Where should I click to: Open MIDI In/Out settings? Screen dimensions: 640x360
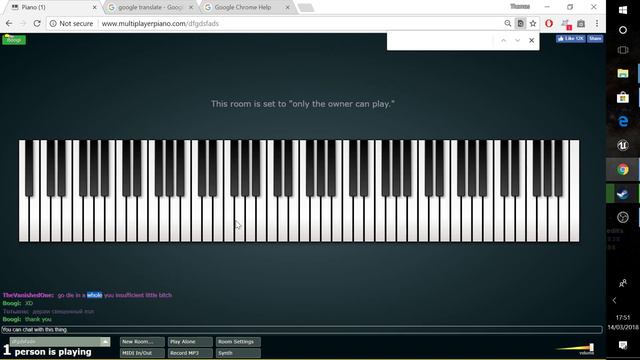click(x=142, y=353)
